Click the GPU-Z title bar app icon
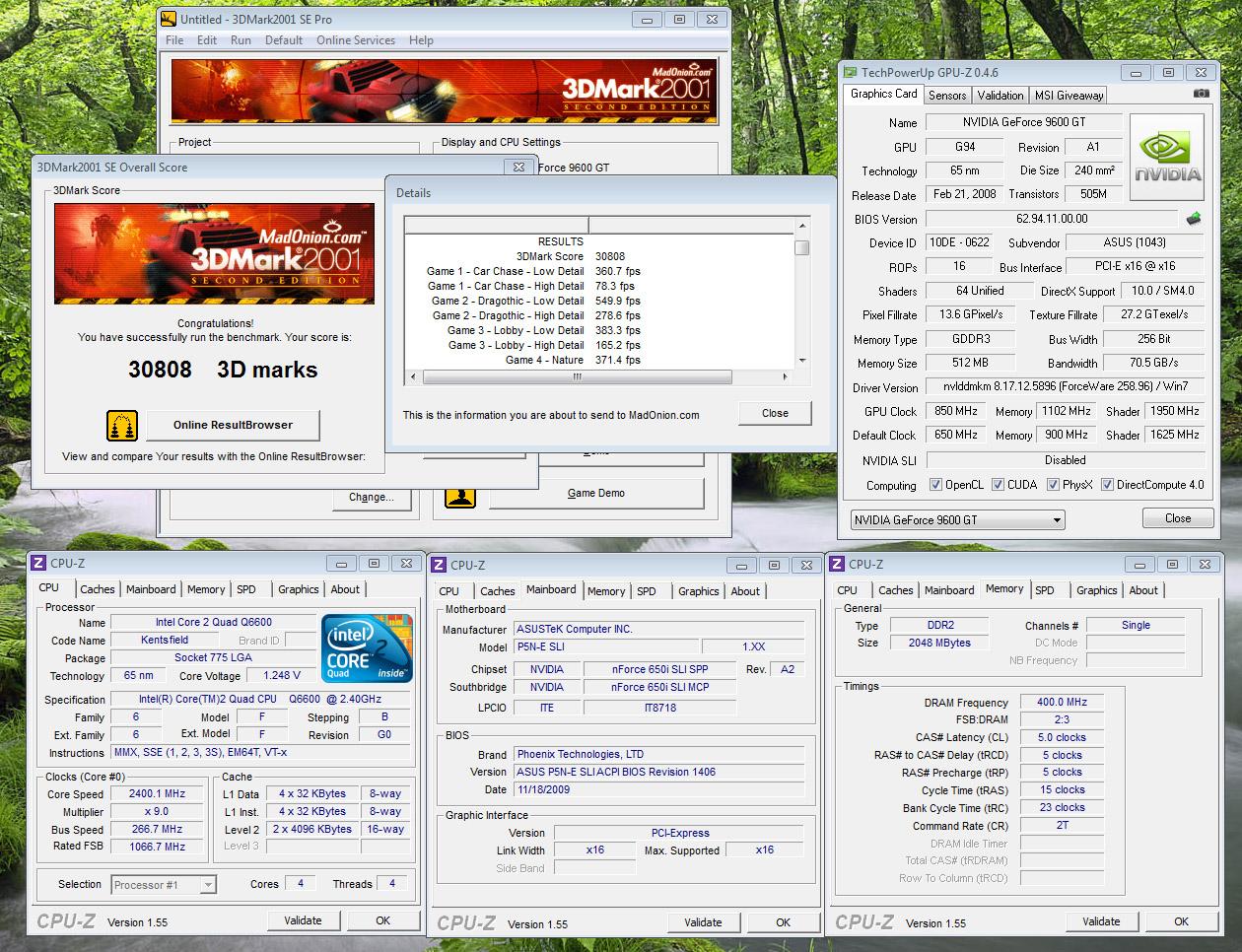Screen dimensions: 1242x952 click(851, 72)
